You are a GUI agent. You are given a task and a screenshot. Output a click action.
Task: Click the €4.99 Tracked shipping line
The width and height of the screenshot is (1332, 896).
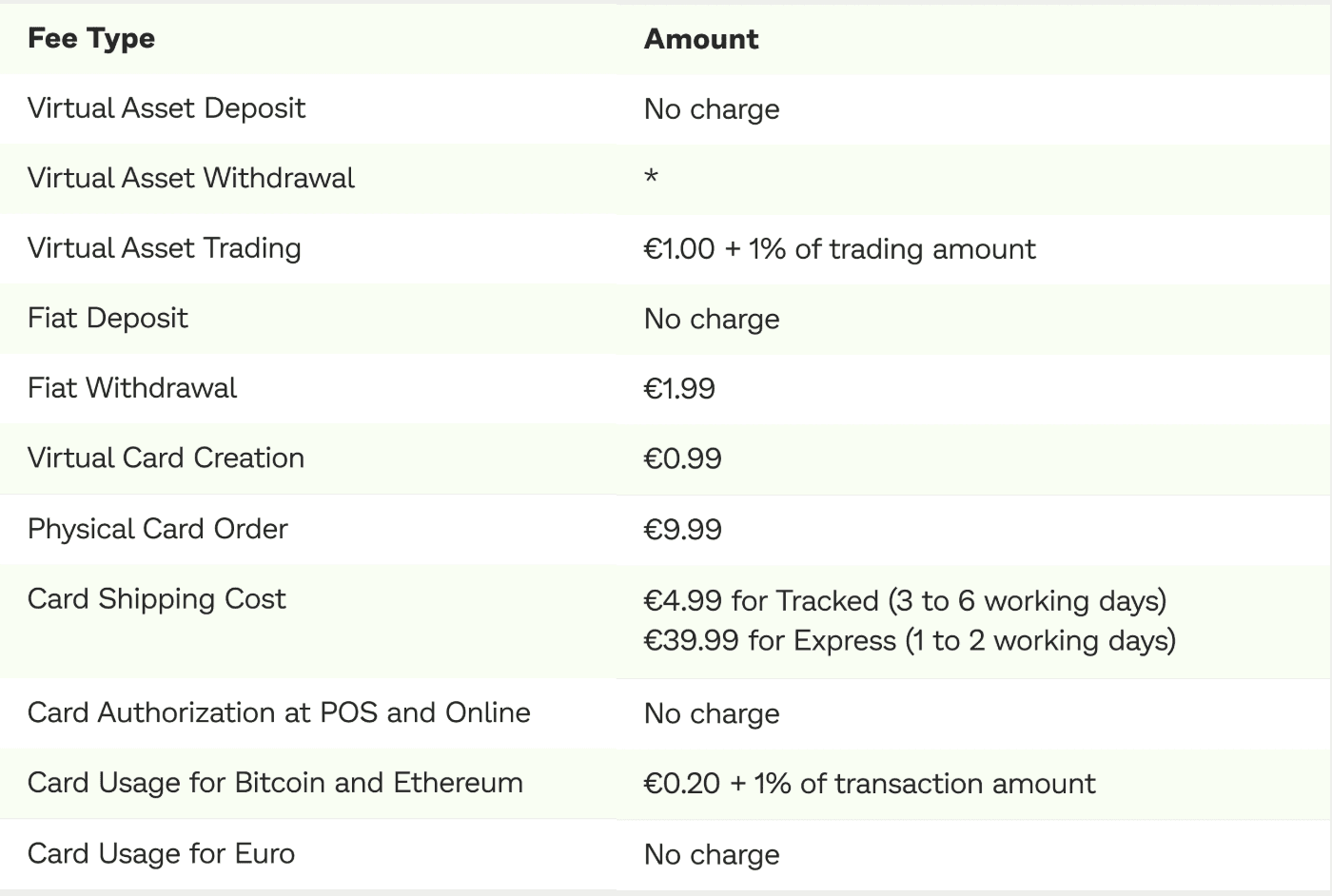[906, 601]
